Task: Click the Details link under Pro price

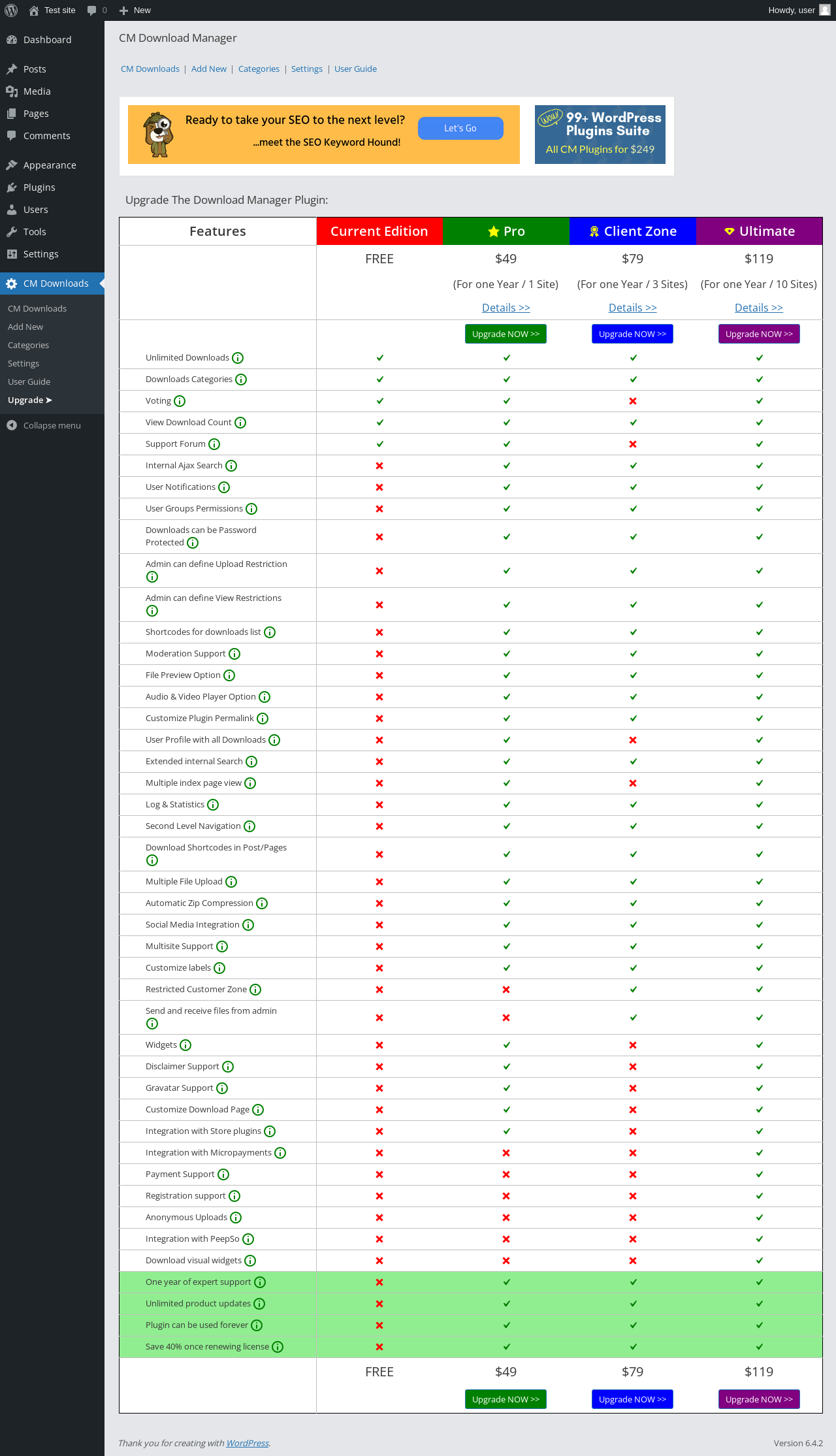Action: pyautogui.click(x=506, y=308)
